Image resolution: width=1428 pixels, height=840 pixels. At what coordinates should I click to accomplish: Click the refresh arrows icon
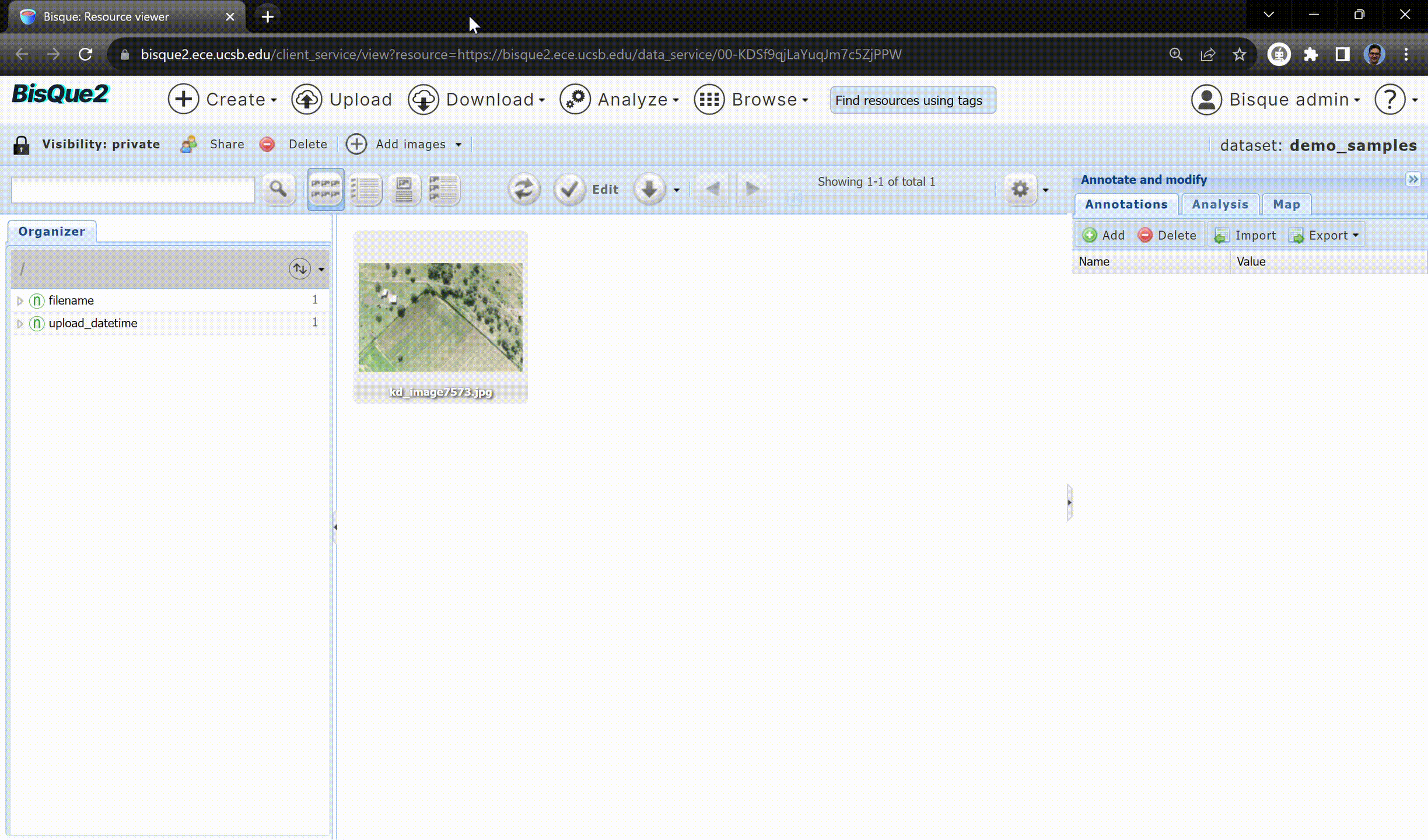tap(523, 189)
